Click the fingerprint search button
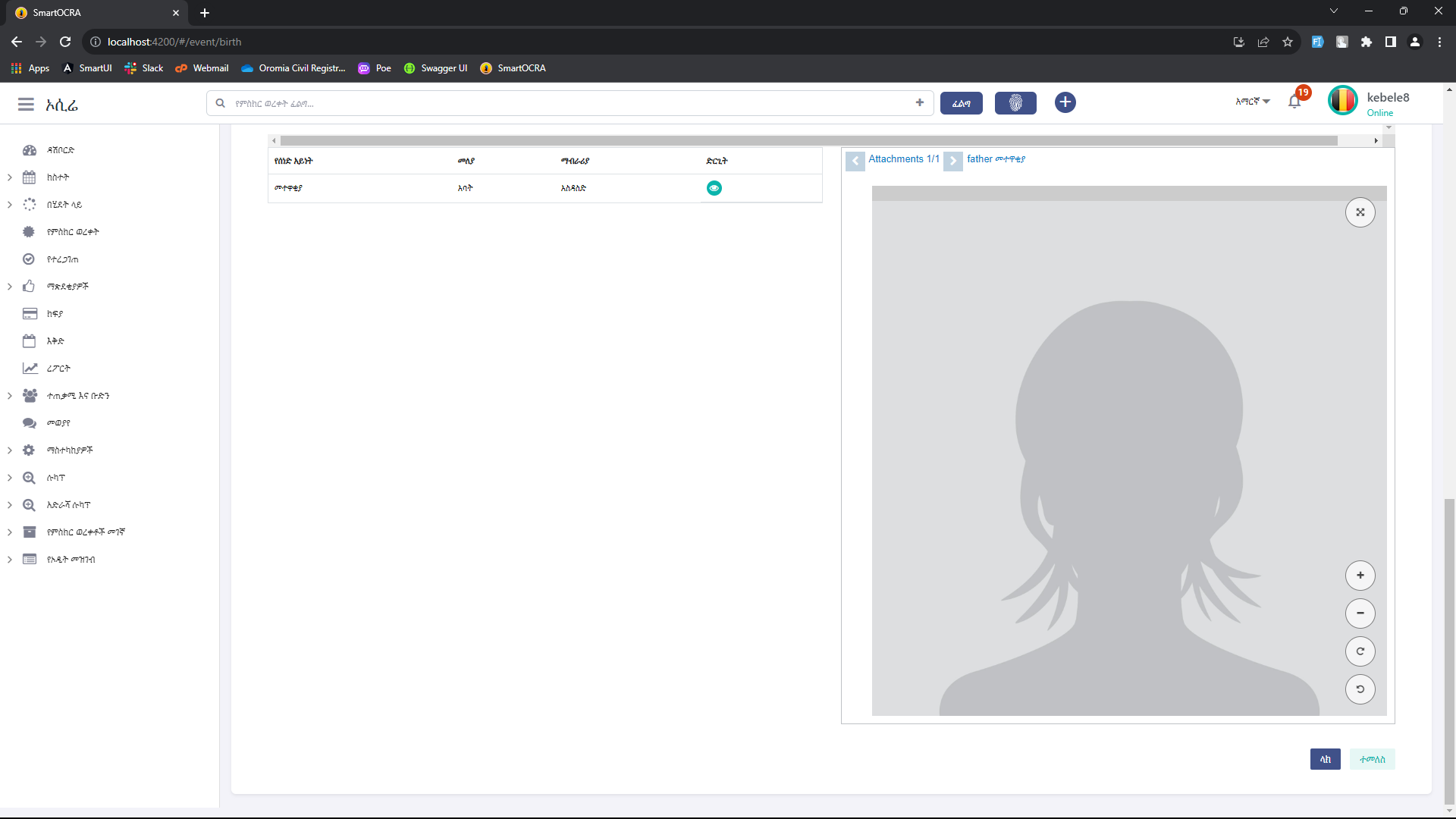 point(1015,103)
